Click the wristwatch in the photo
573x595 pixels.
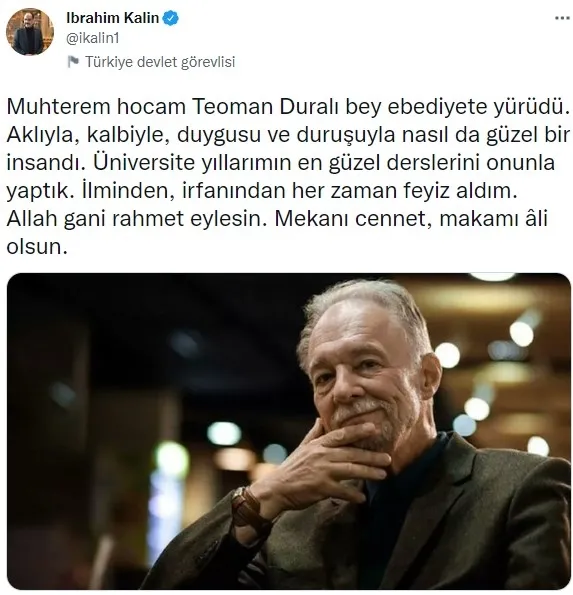pyautogui.click(x=247, y=507)
